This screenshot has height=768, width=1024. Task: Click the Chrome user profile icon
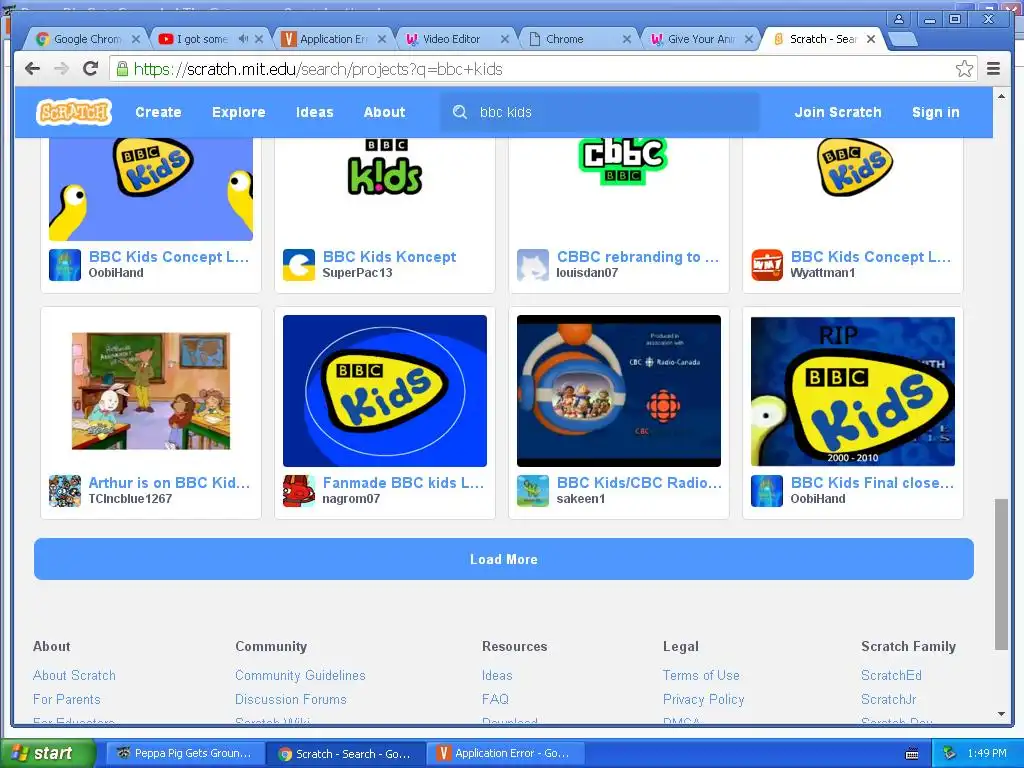click(x=899, y=20)
